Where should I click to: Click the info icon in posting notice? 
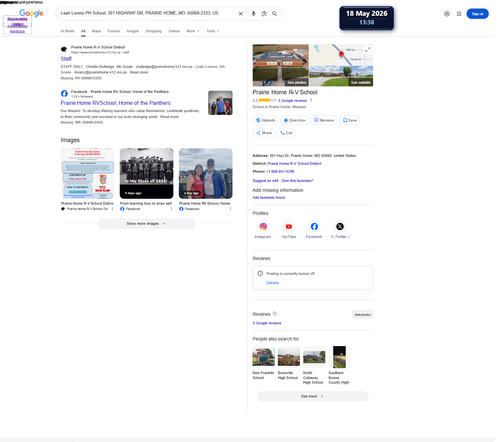[260, 273]
